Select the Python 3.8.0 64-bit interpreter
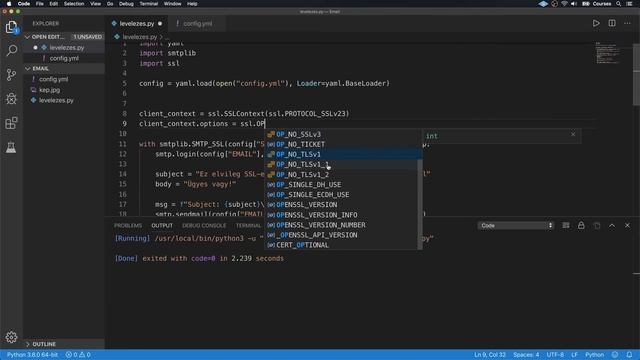 coord(32,355)
